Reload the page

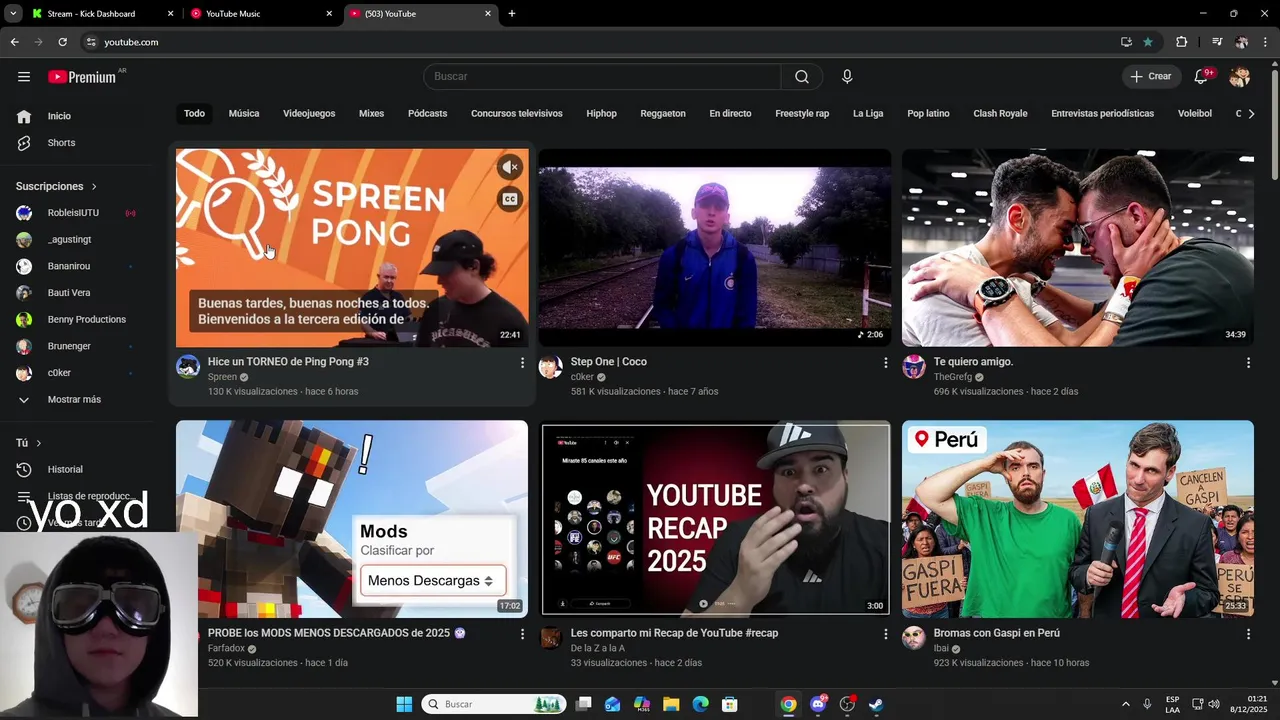click(62, 42)
